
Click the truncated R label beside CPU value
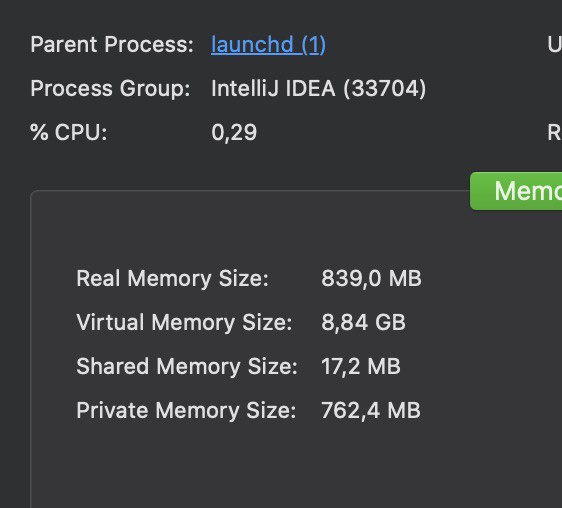pos(554,133)
